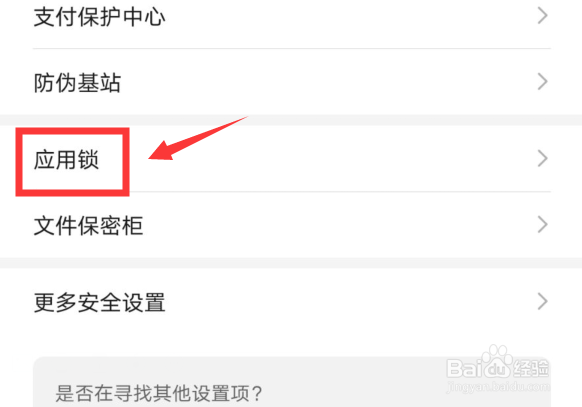
Task: Open the jingyan.baidu.com watermark link
Action: (x=498, y=387)
